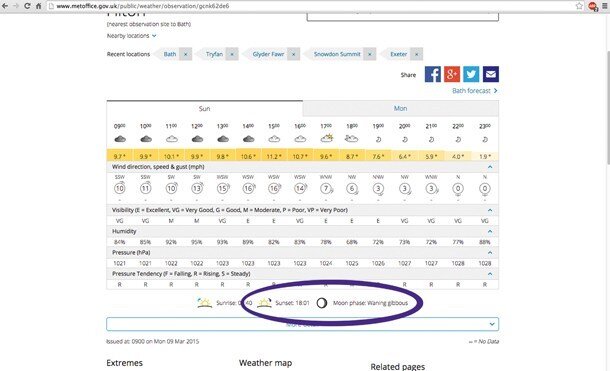Open the Bath forecast link

[475, 91]
